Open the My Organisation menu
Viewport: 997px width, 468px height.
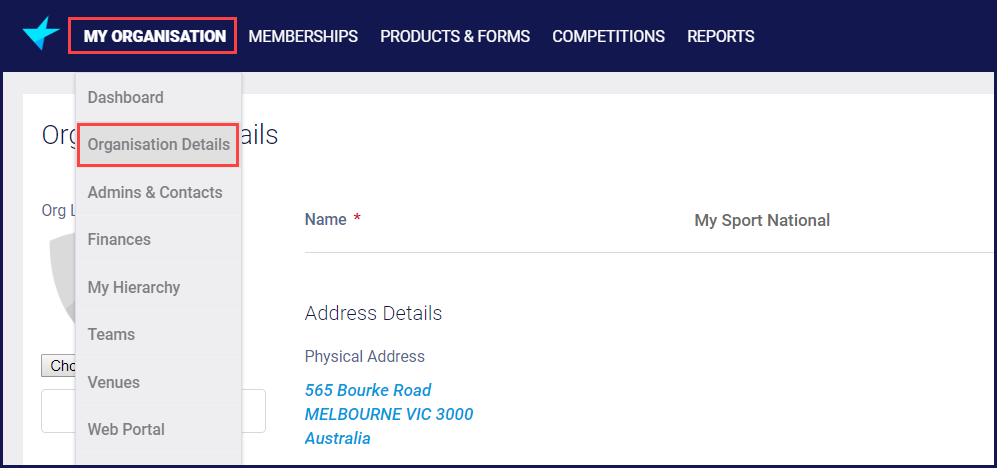pos(154,36)
